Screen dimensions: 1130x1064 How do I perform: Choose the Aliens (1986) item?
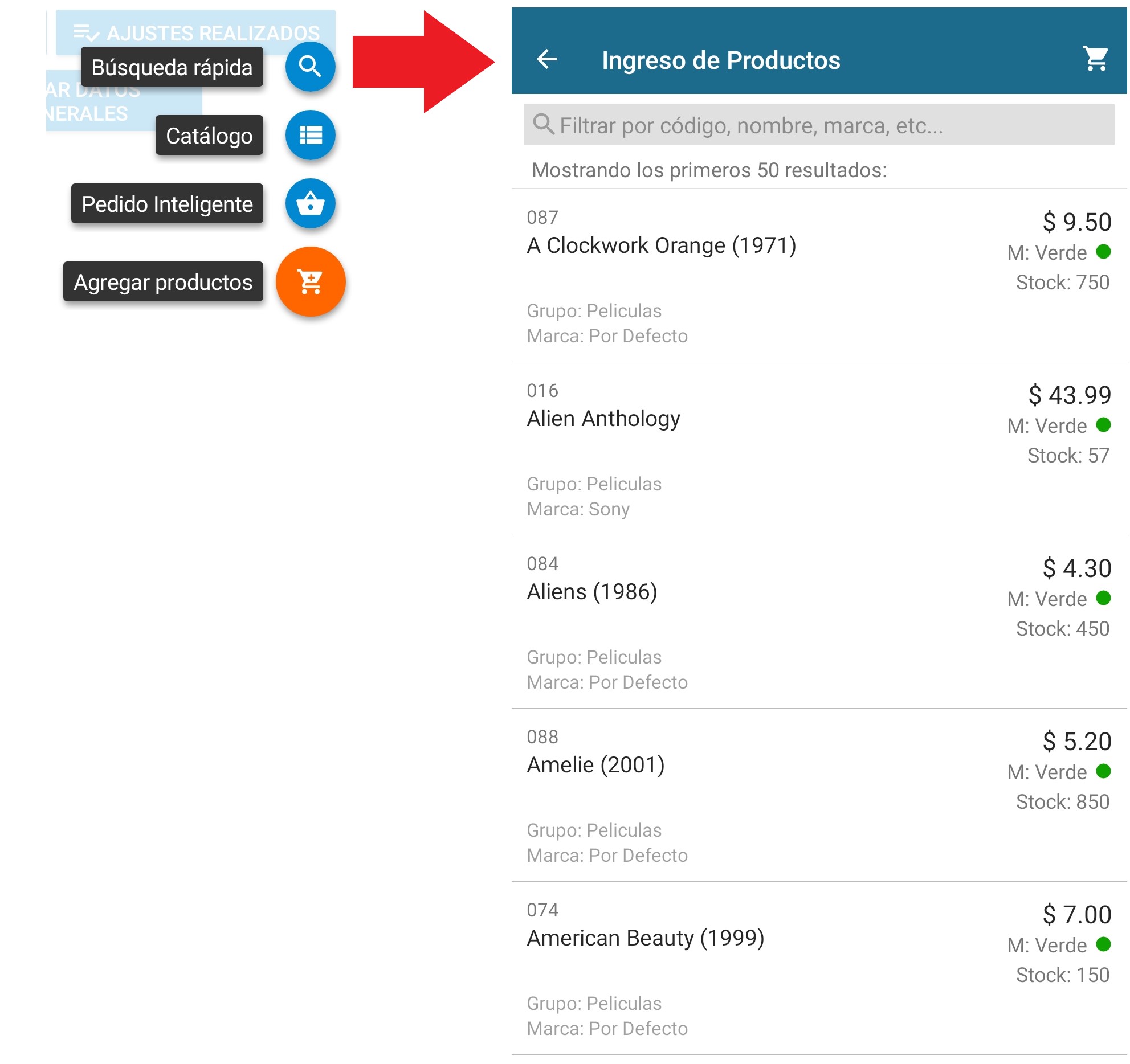pos(592,592)
